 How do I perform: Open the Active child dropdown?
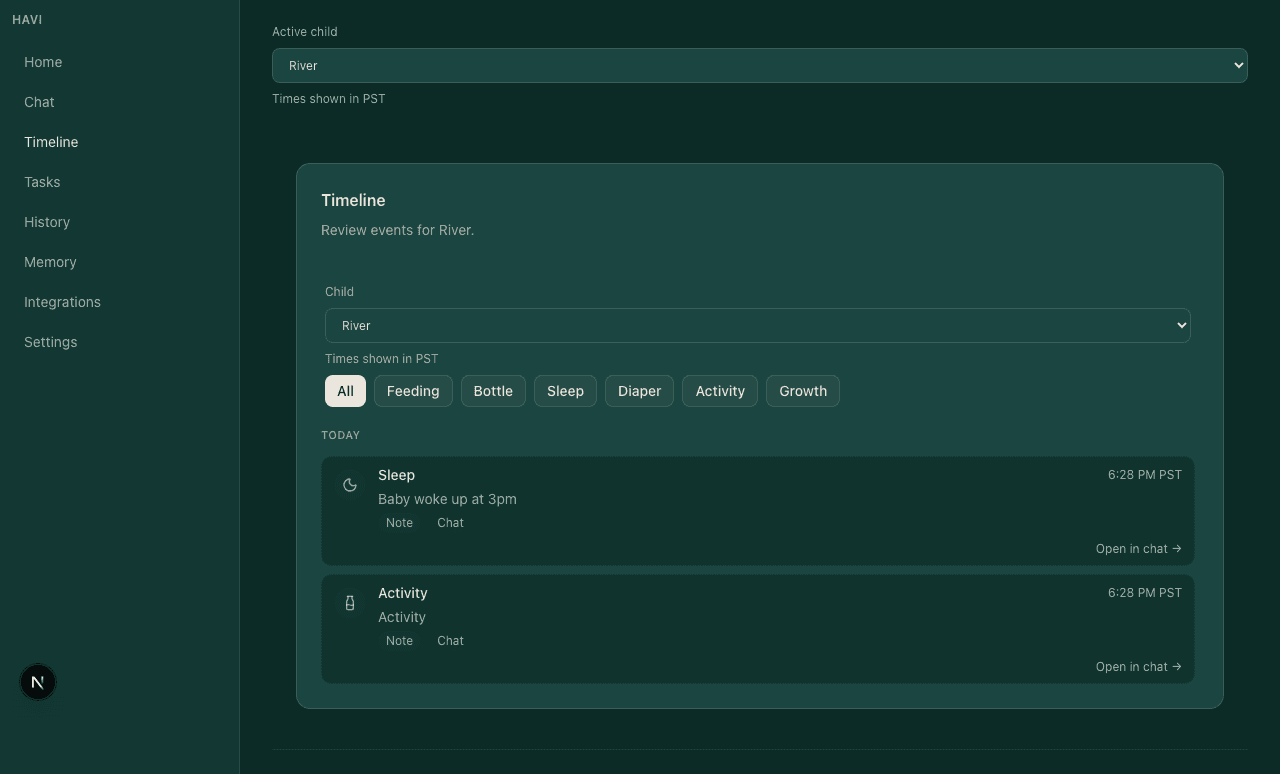(x=760, y=65)
